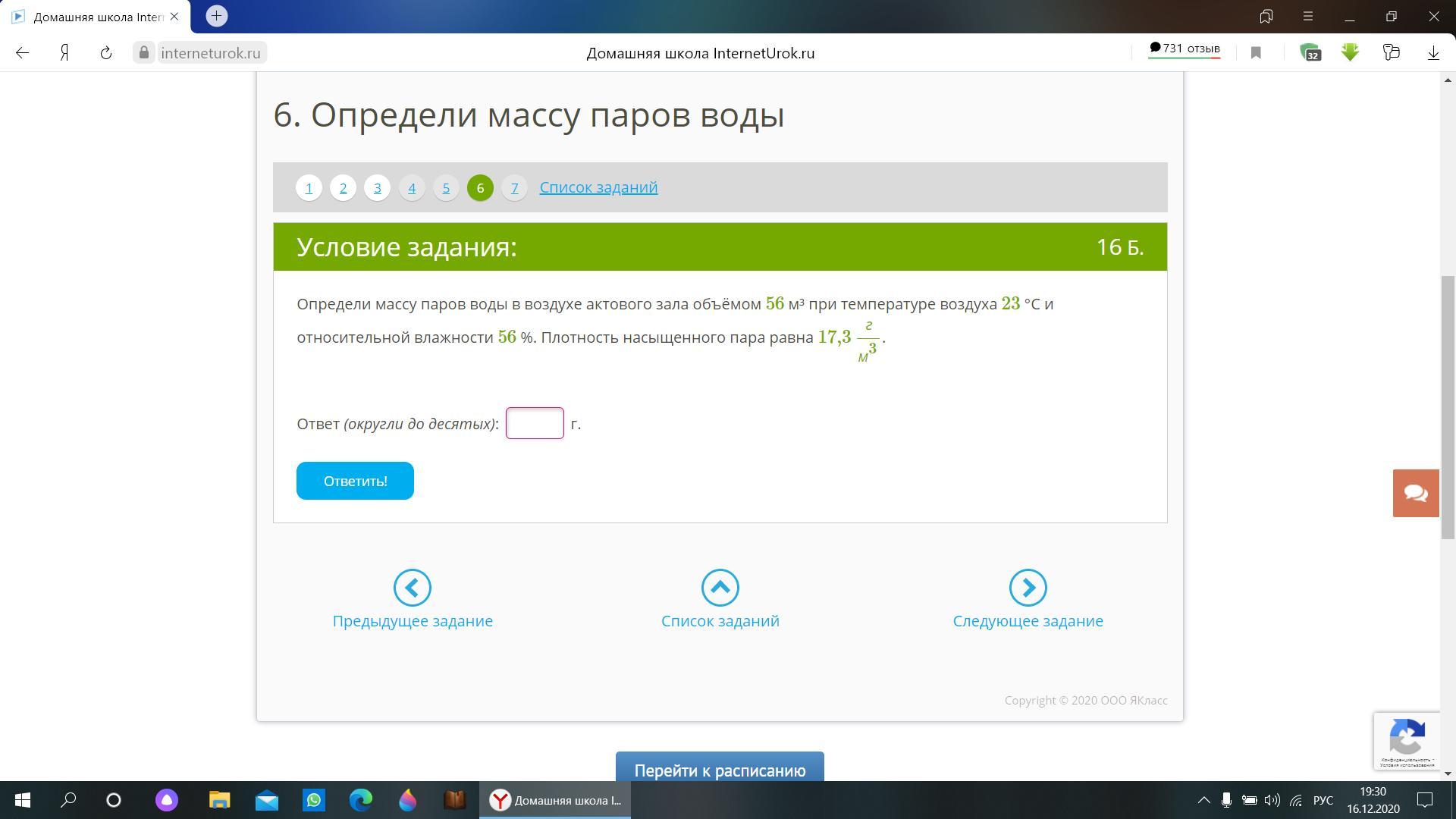This screenshot has width=1456, height=819.
Task: Open the task list up-arrow icon
Action: [720, 588]
